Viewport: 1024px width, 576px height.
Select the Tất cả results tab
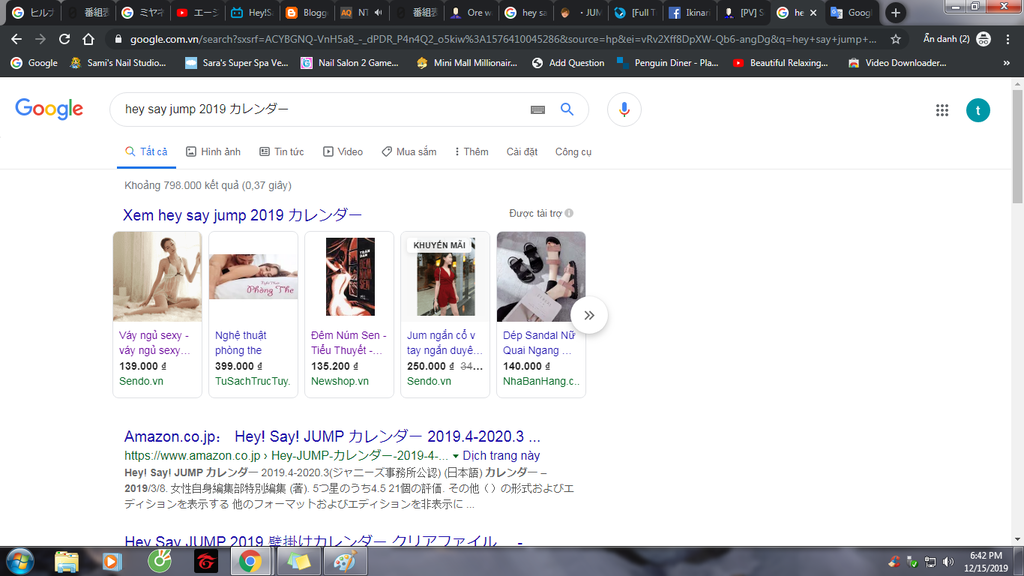(146, 152)
